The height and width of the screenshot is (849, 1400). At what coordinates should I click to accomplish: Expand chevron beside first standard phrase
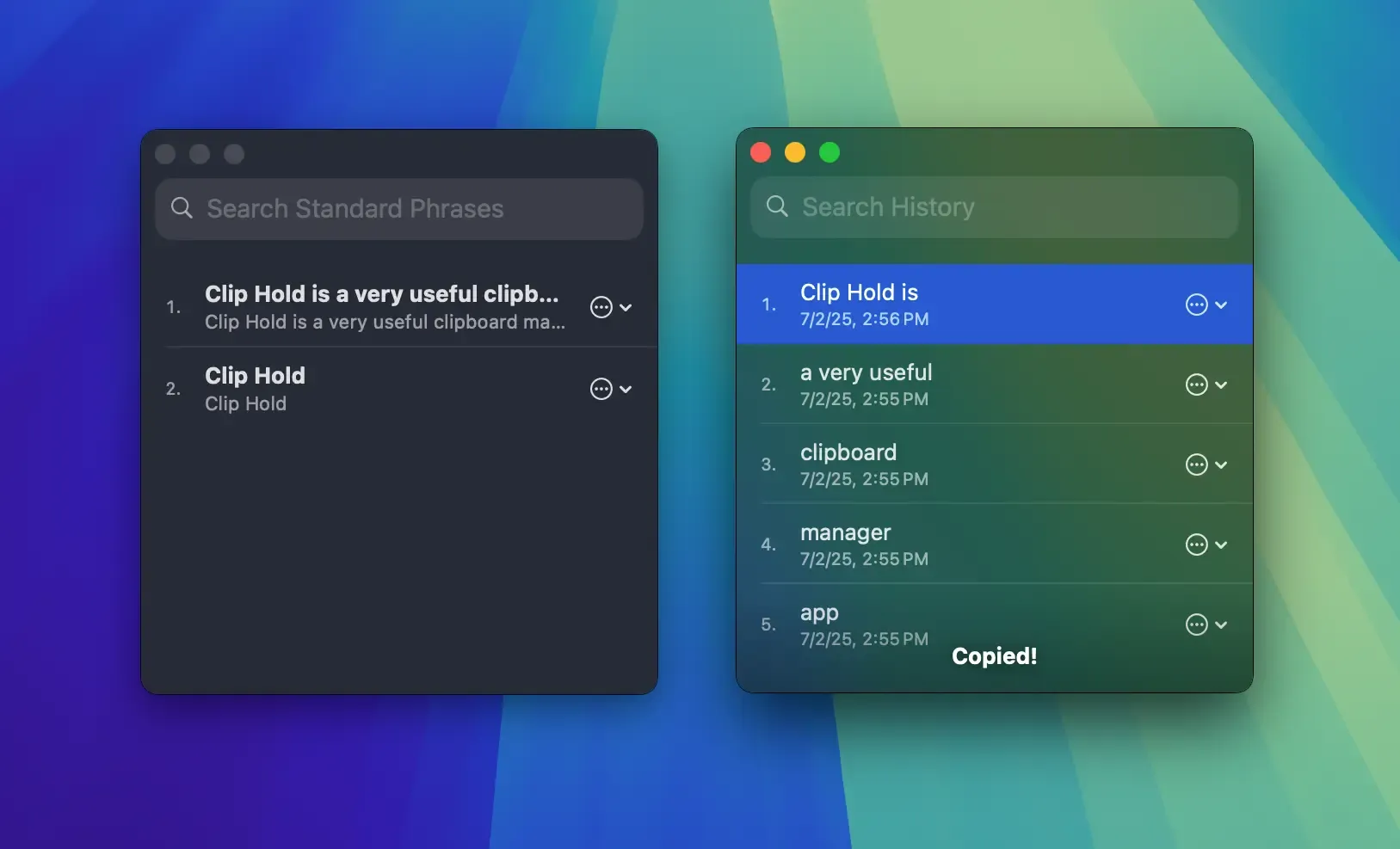[x=626, y=307]
